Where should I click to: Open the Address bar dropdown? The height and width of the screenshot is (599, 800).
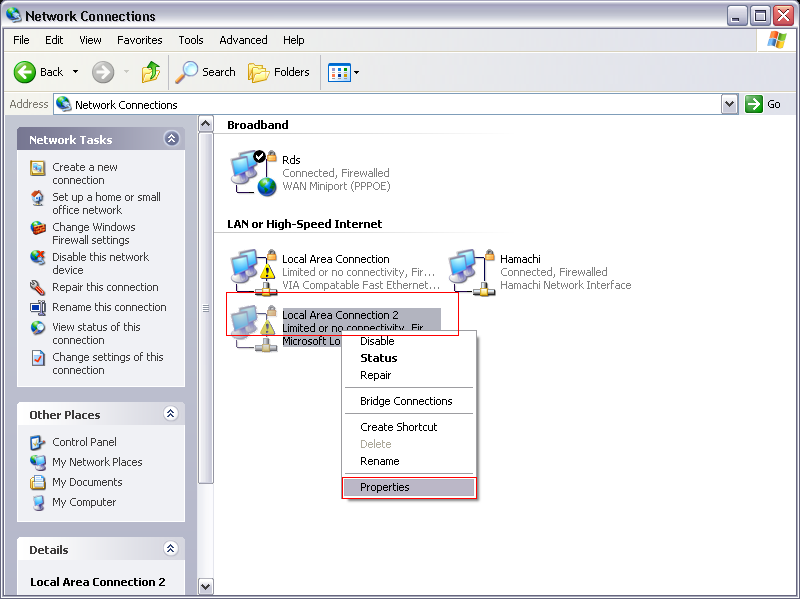[730, 105]
